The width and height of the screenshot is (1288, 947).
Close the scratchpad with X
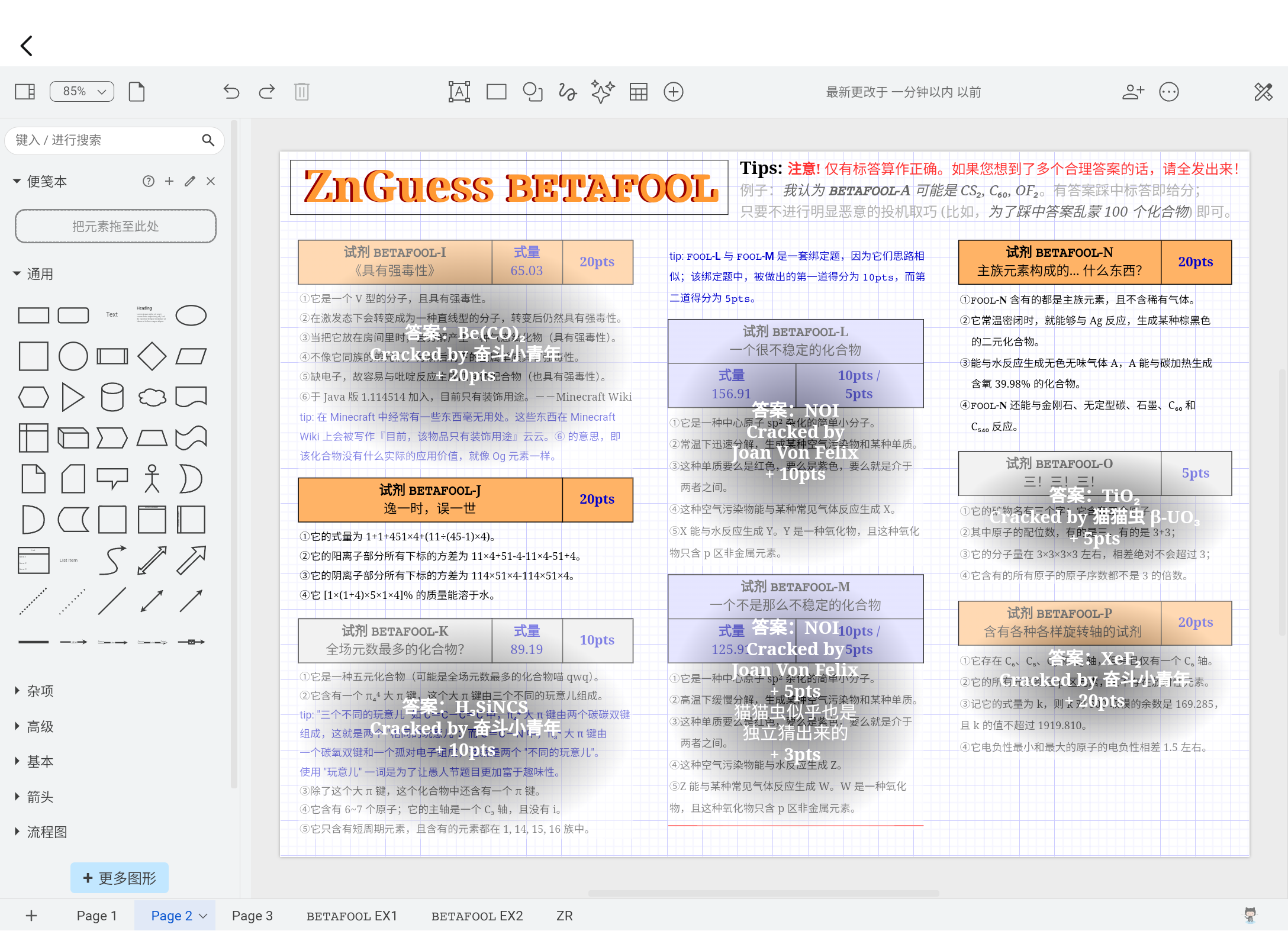click(x=211, y=181)
